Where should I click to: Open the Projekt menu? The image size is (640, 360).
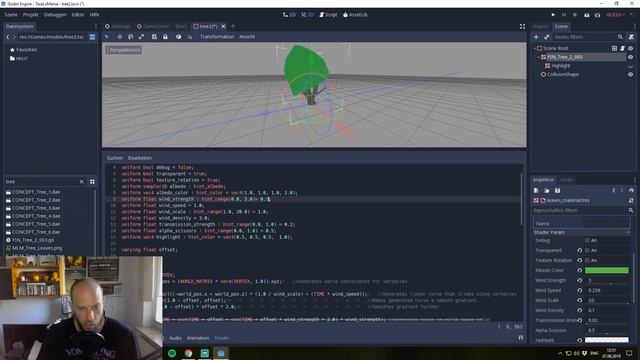point(31,15)
